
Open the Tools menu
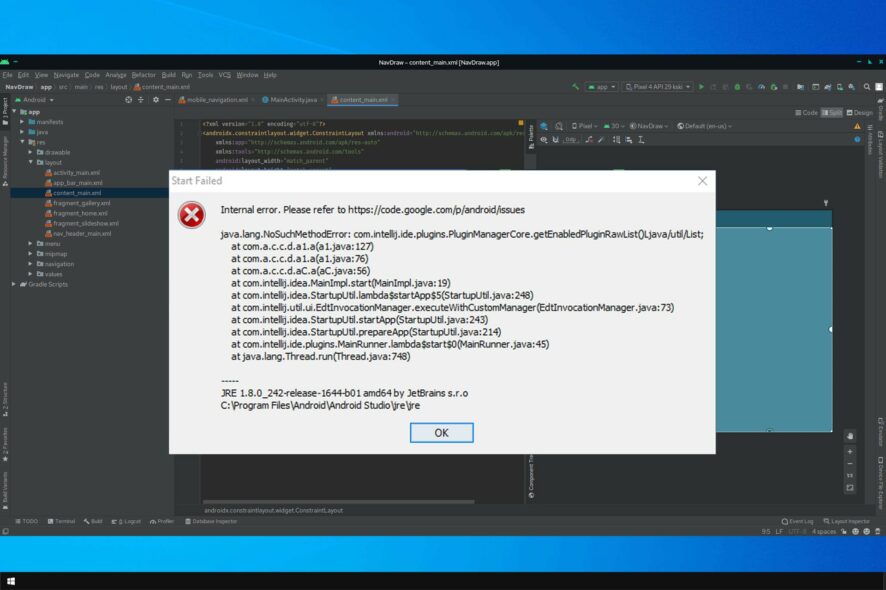point(206,75)
